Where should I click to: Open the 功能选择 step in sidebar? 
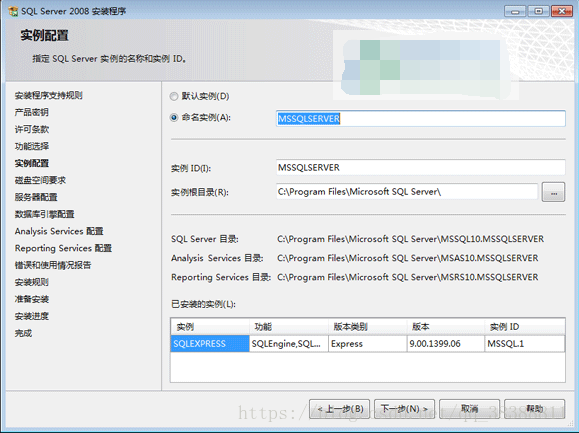32,146
